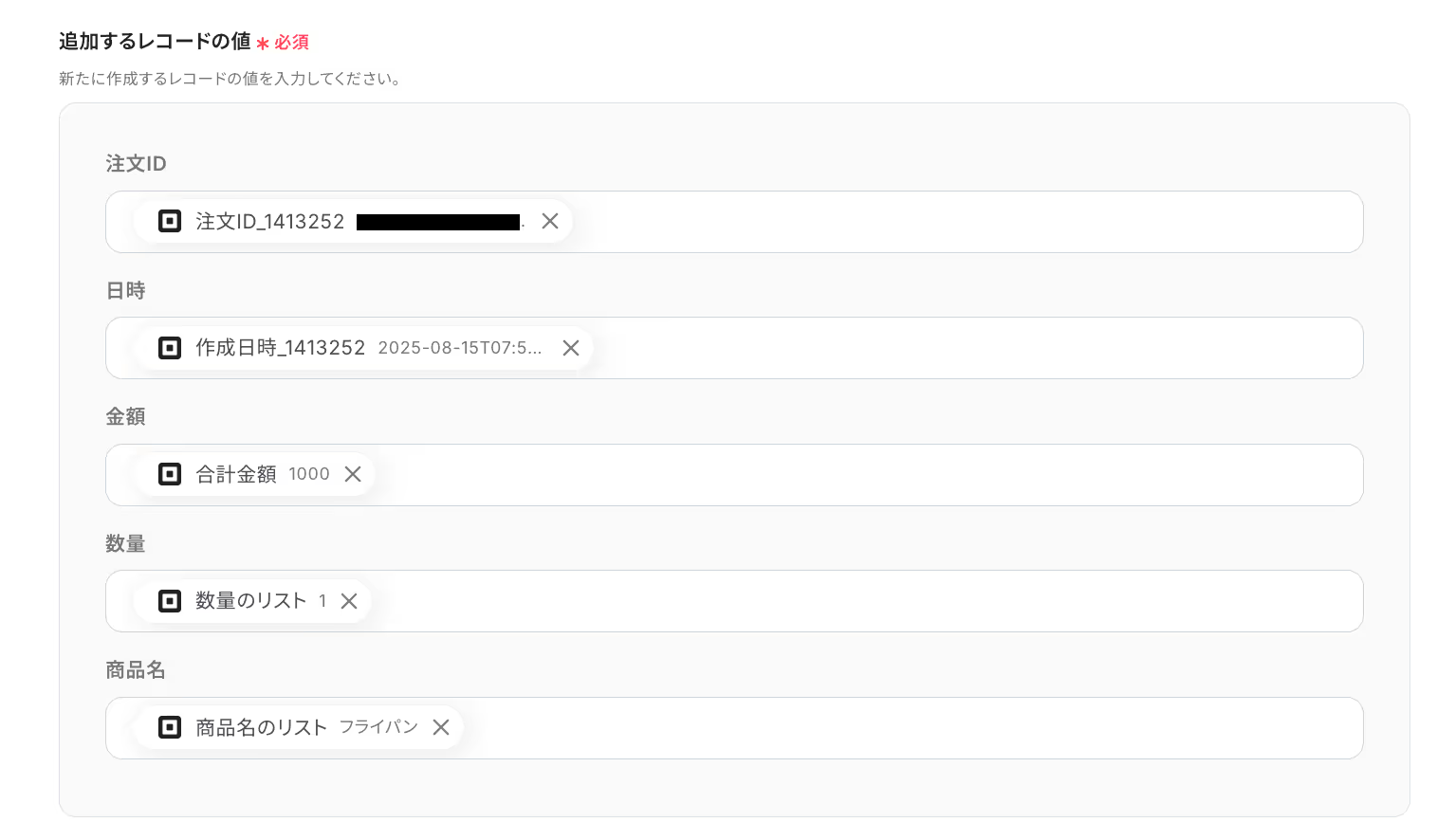Focus the empty area of the 数量 field
1455x840 pixels.
(865, 601)
